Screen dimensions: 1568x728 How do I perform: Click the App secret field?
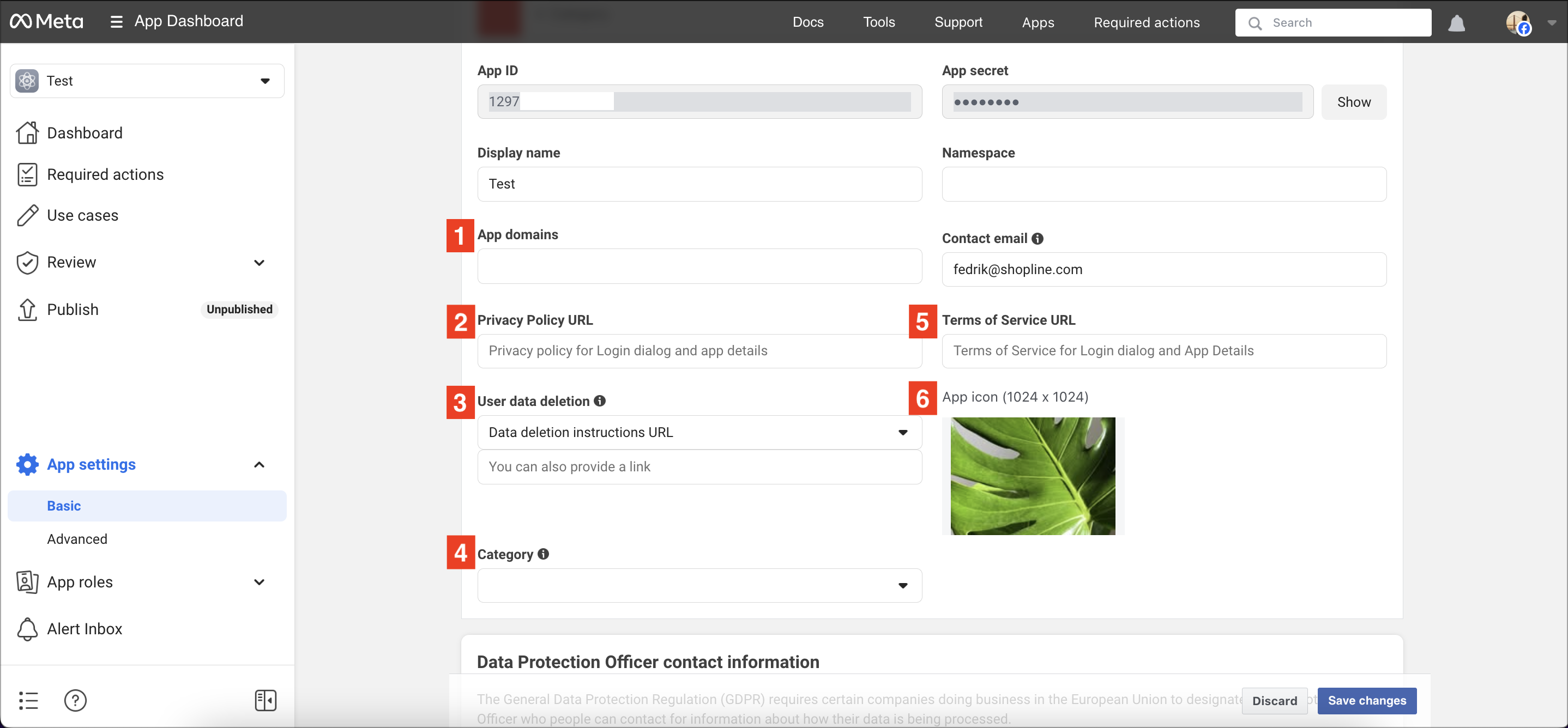(x=1127, y=101)
